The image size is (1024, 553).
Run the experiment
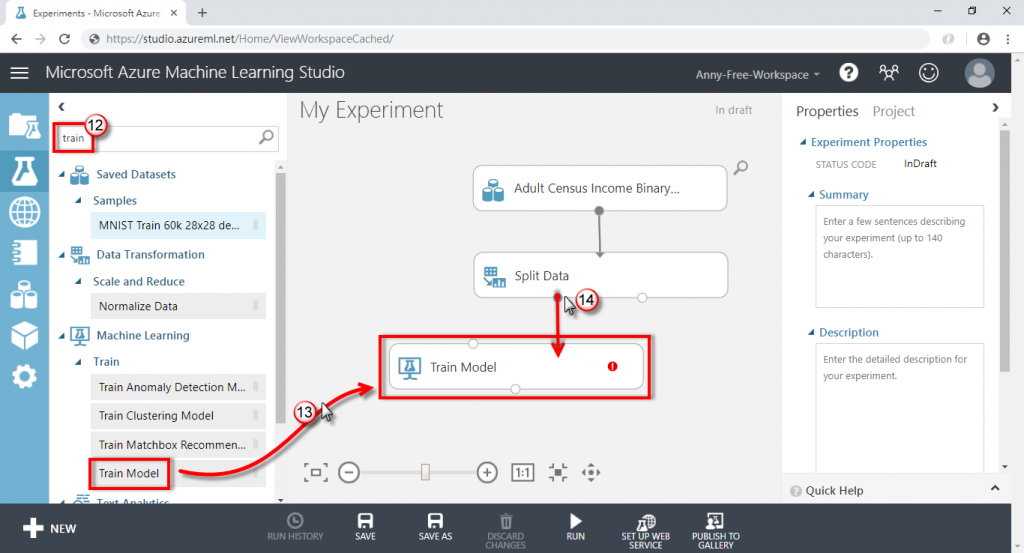click(575, 527)
